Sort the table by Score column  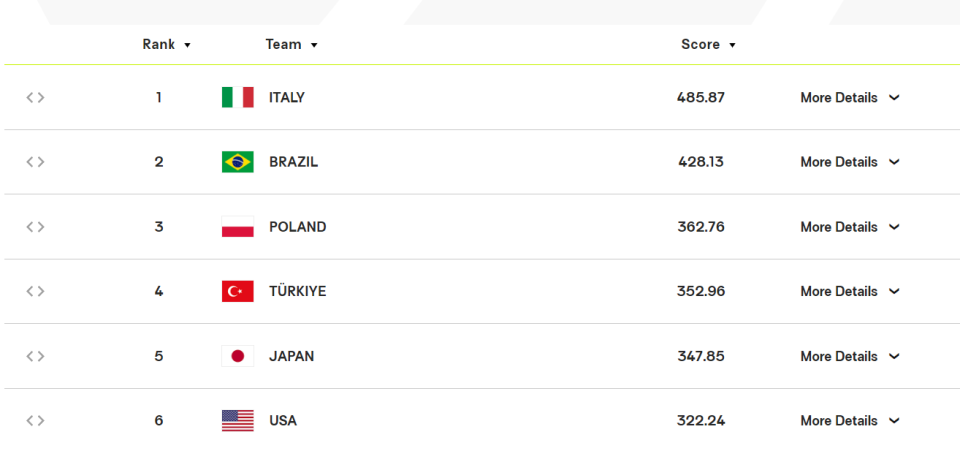point(708,45)
